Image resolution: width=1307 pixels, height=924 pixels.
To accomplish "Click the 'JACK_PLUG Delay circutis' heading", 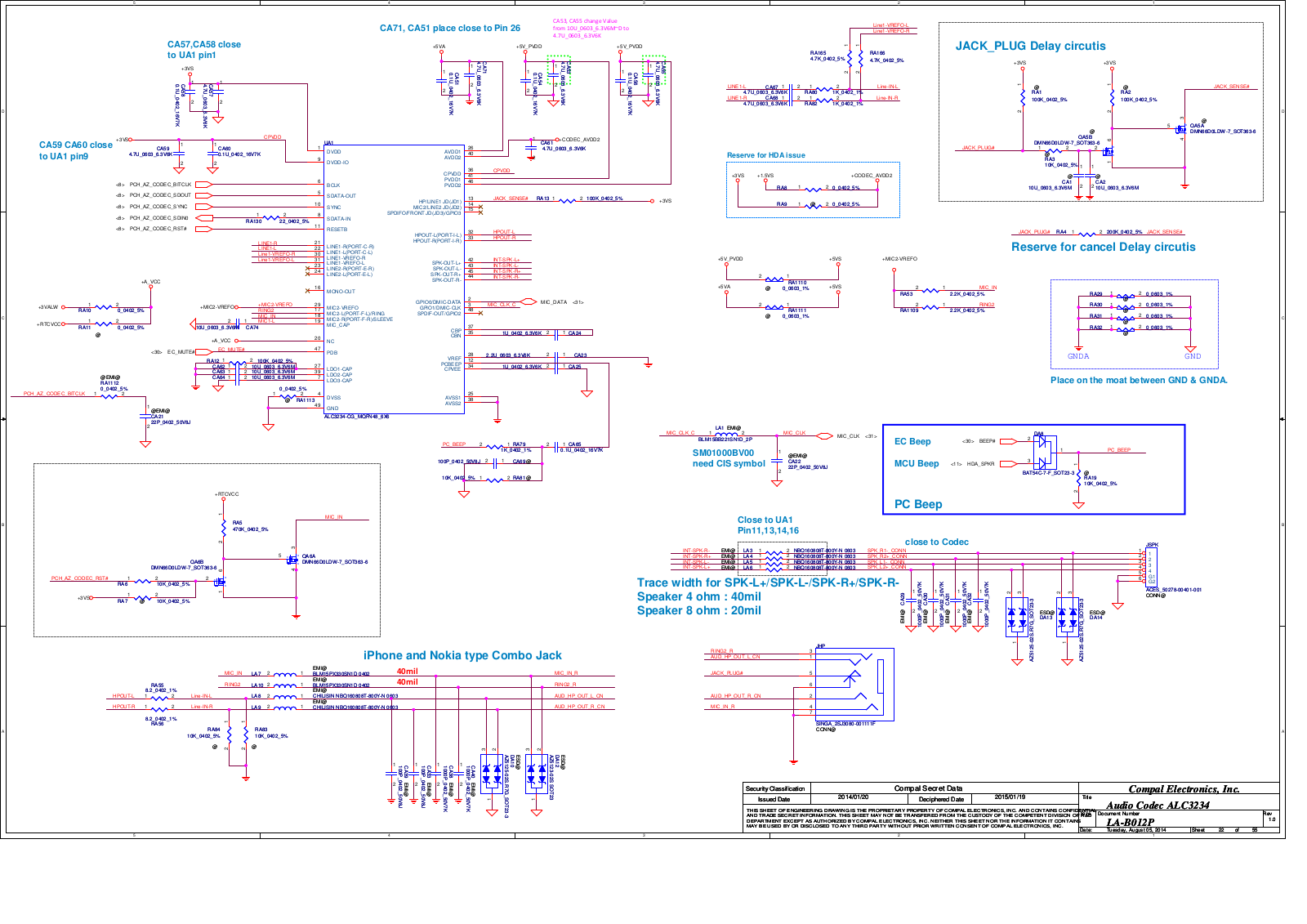I will tap(1030, 47).
